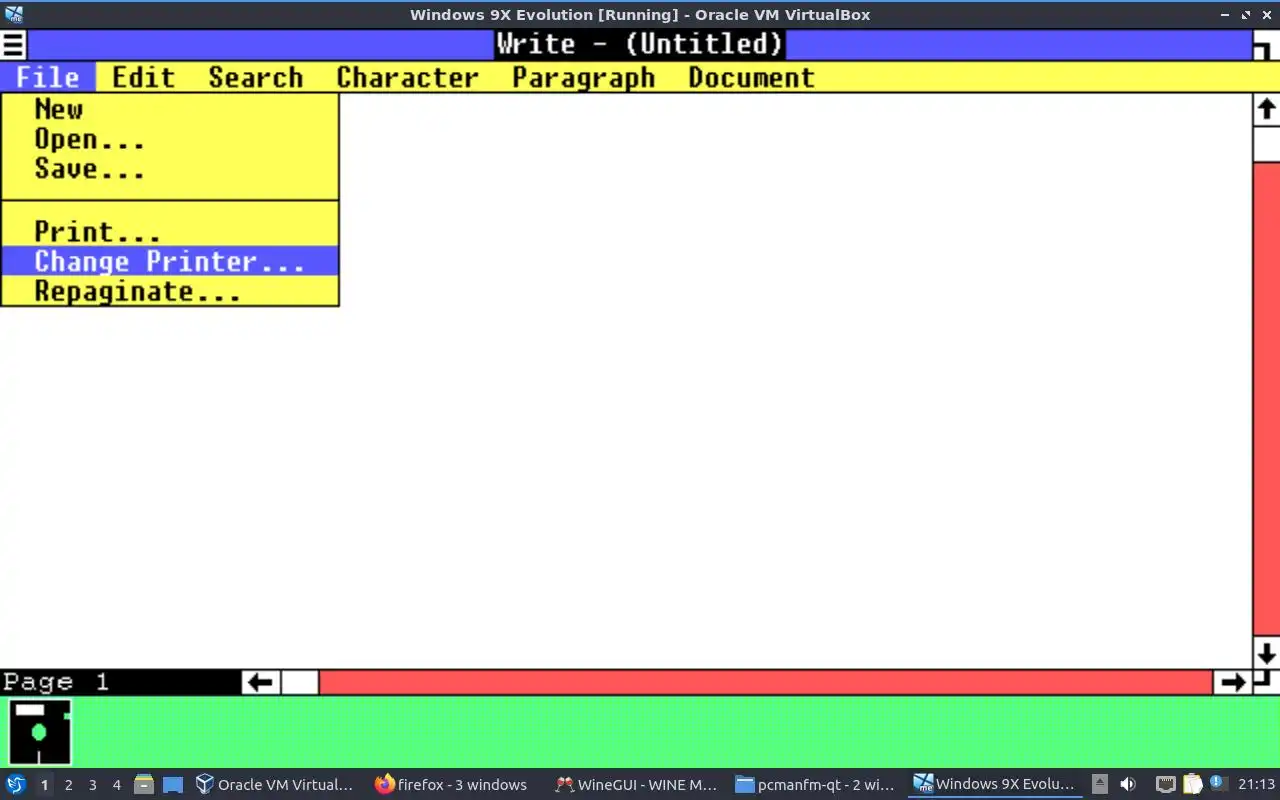Click the horizontal scrollbar right arrow
Image resolution: width=1280 pixels, height=800 pixels.
(1233, 682)
